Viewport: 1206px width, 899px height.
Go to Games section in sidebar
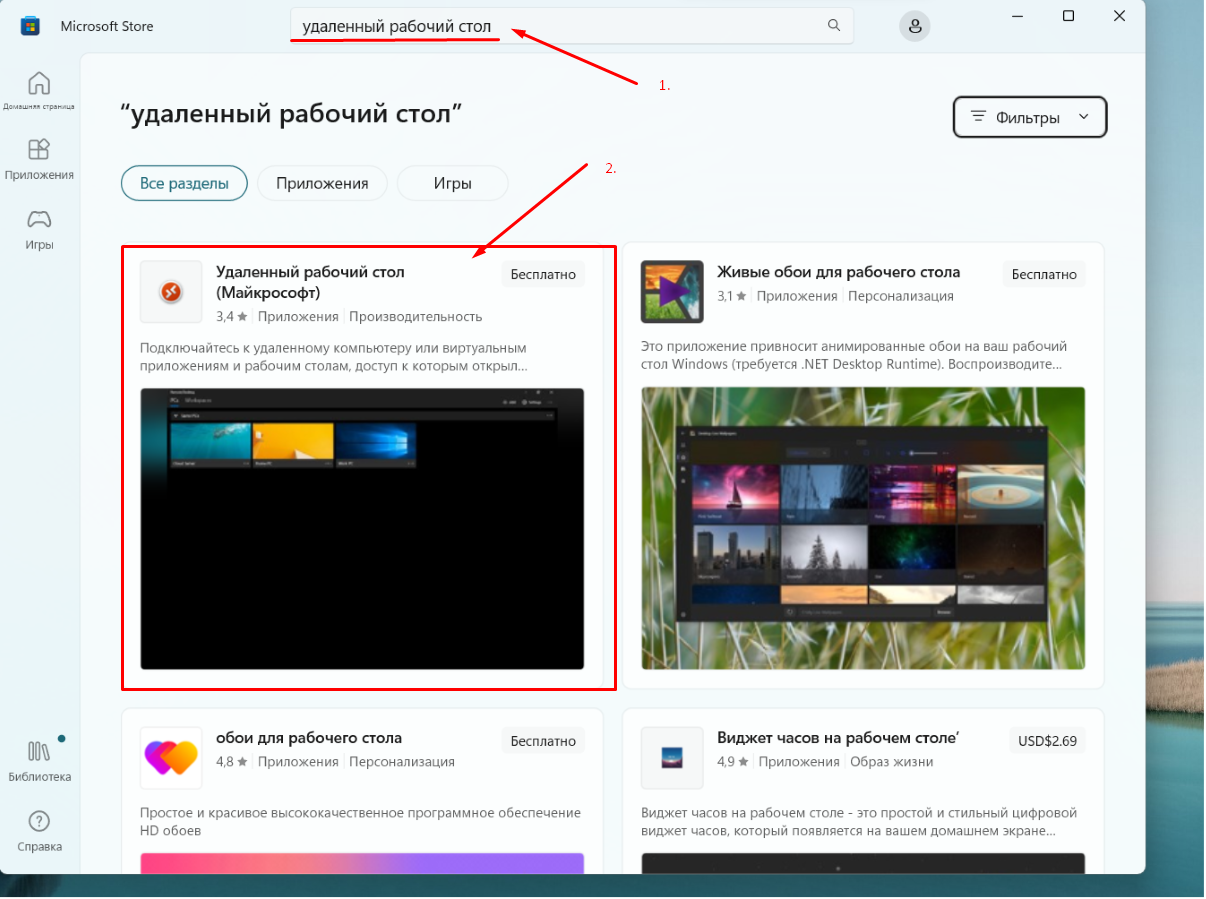tap(39, 220)
